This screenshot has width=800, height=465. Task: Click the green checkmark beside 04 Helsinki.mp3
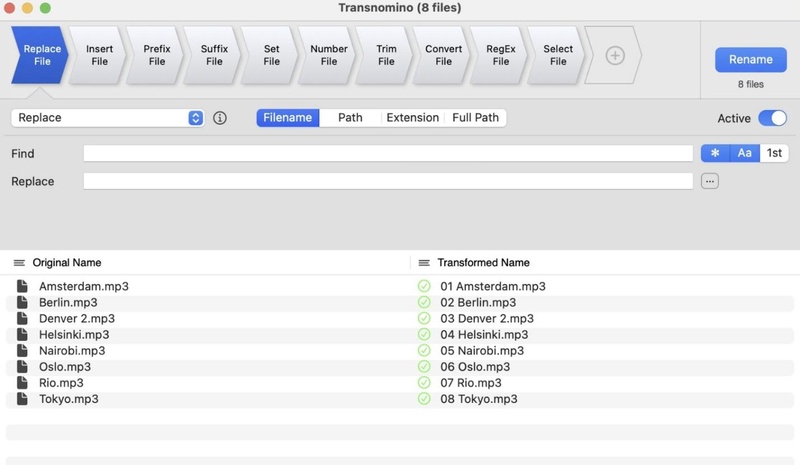click(x=424, y=334)
